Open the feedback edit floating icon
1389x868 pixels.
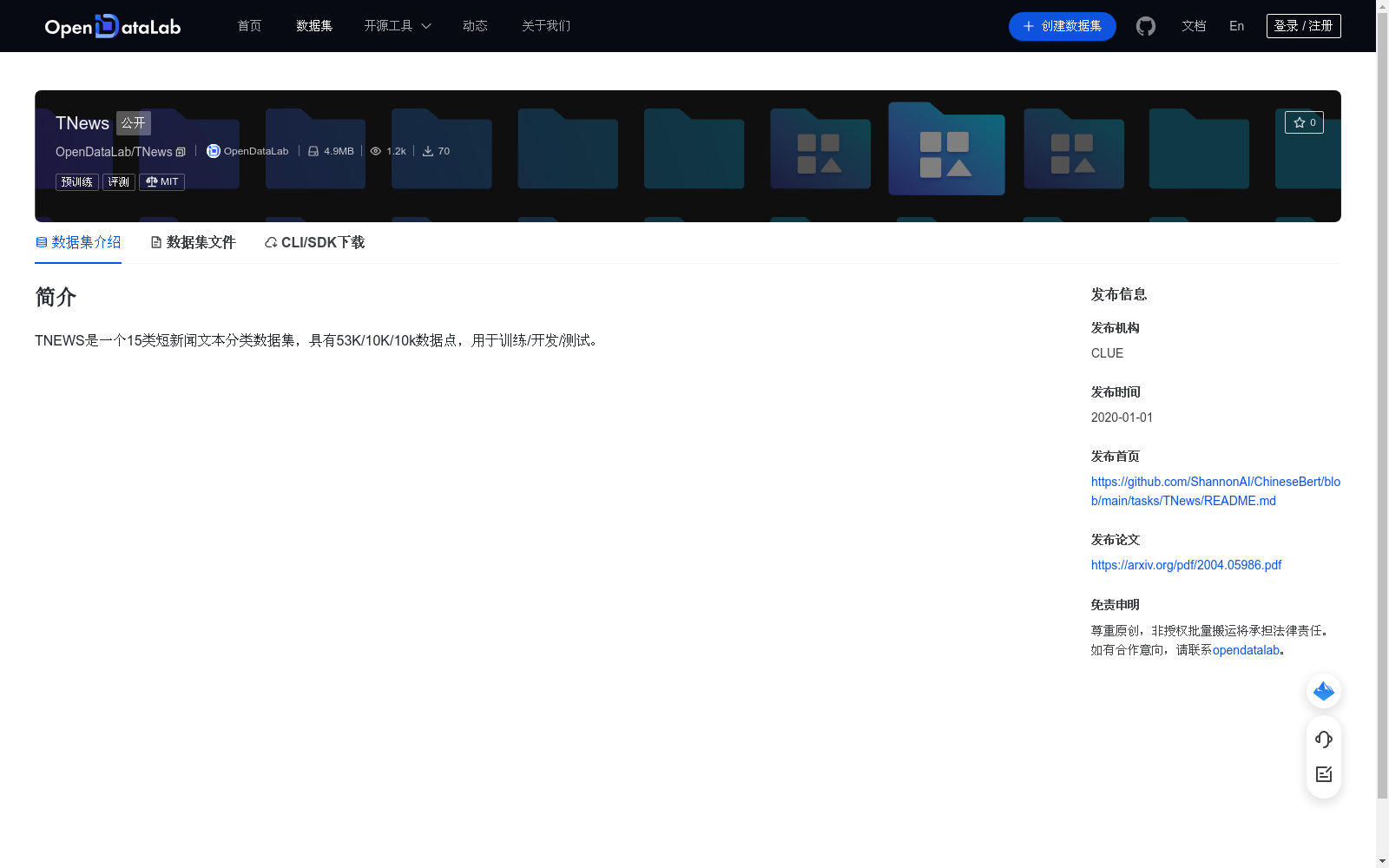1323,774
